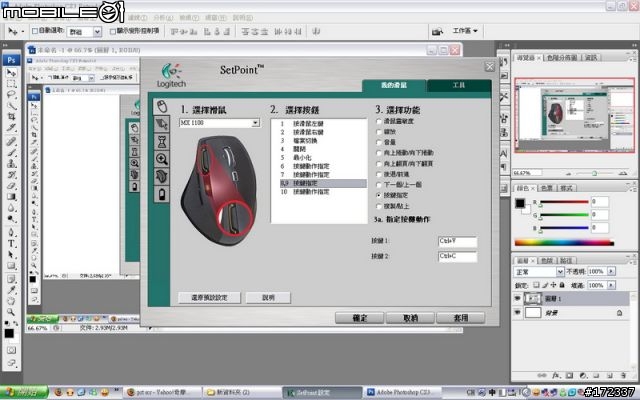640x400 pixels.
Task: Select the Hand tool
Action: click(x=11, y=301)
